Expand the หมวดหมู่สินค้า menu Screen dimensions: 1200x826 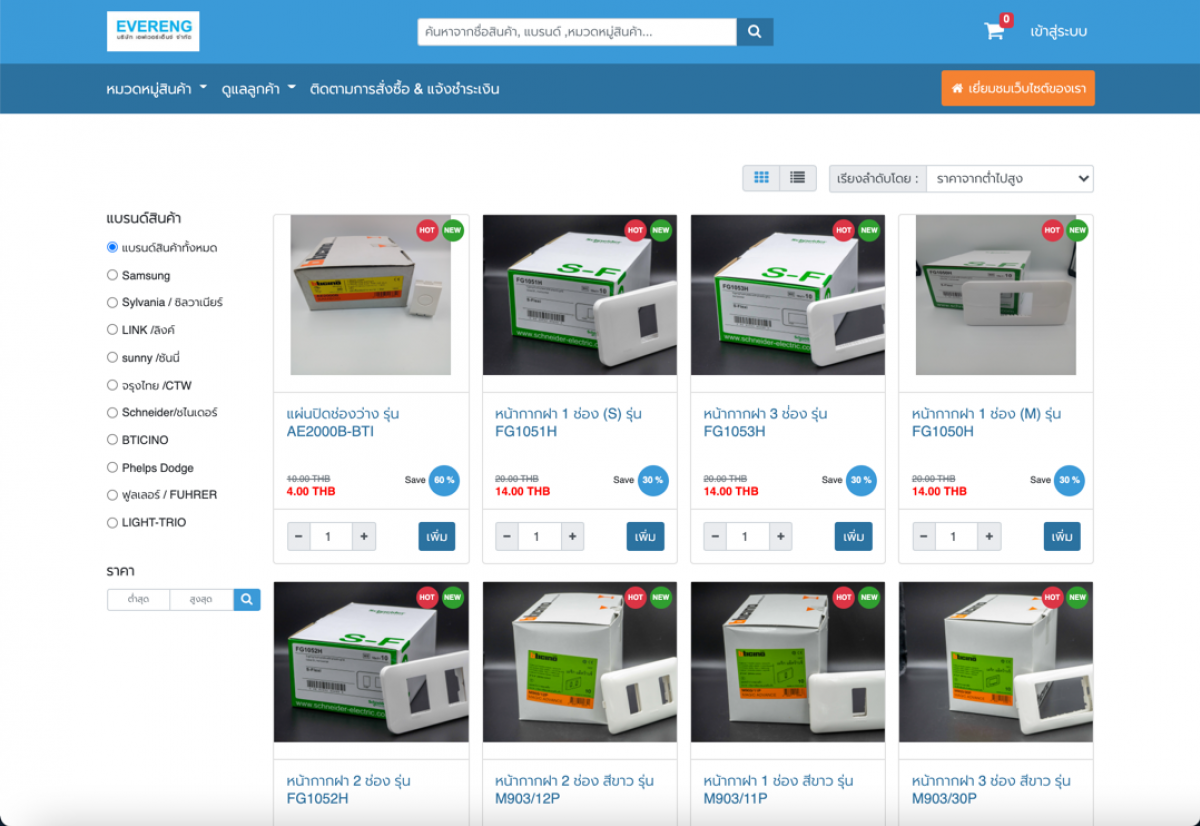pyautogui.click(x=157, y=89)
